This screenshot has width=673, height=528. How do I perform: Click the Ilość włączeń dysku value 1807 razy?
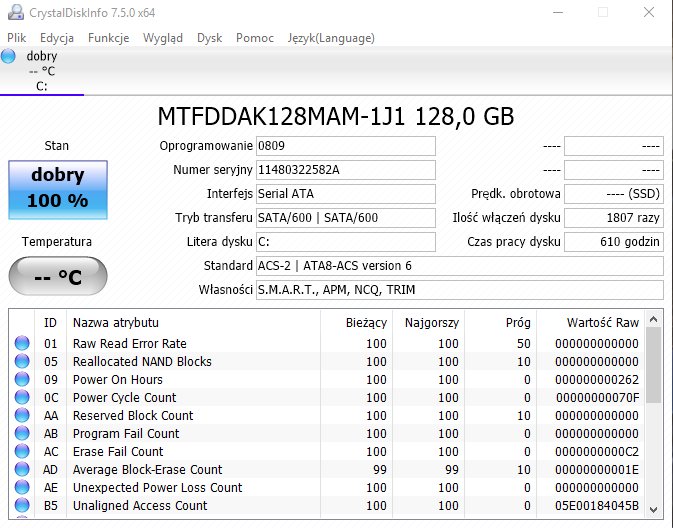614,218
